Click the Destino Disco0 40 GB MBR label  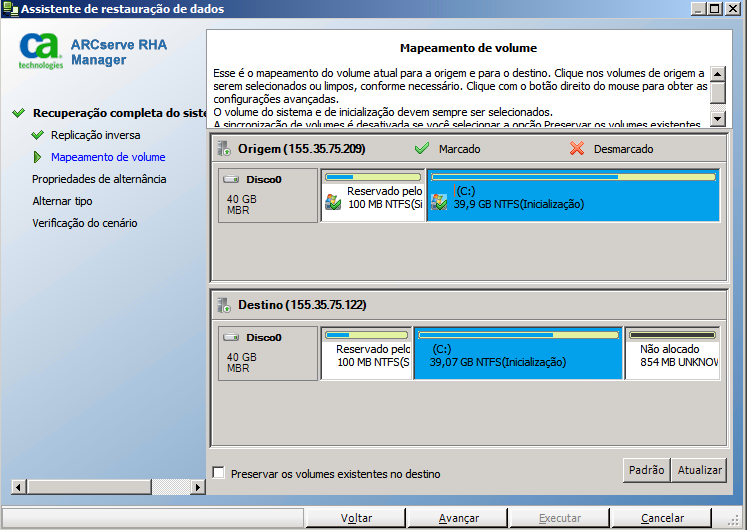[268, 353]
